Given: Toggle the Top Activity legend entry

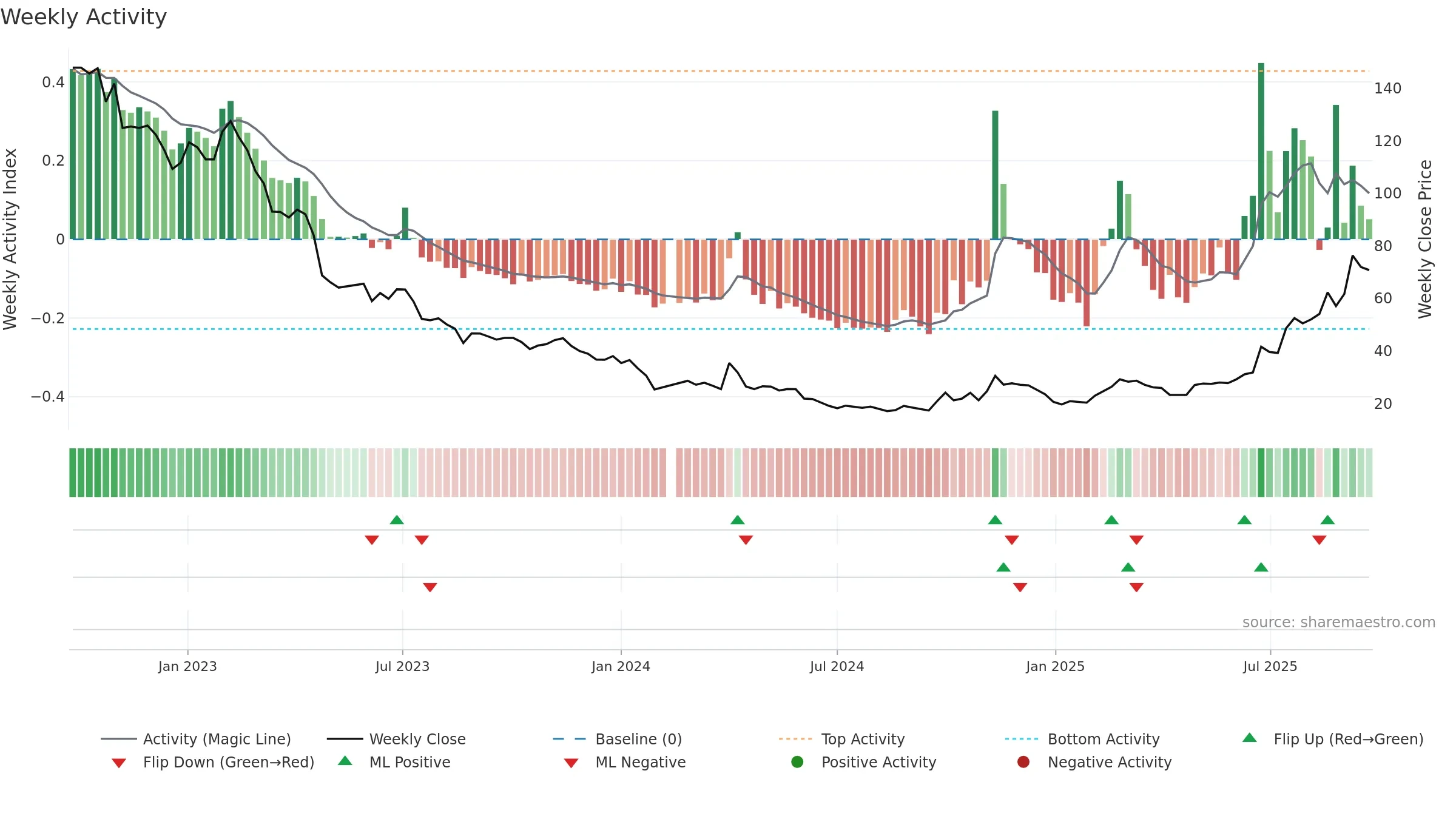Looking at the screenshot, I should pos(841,739).
